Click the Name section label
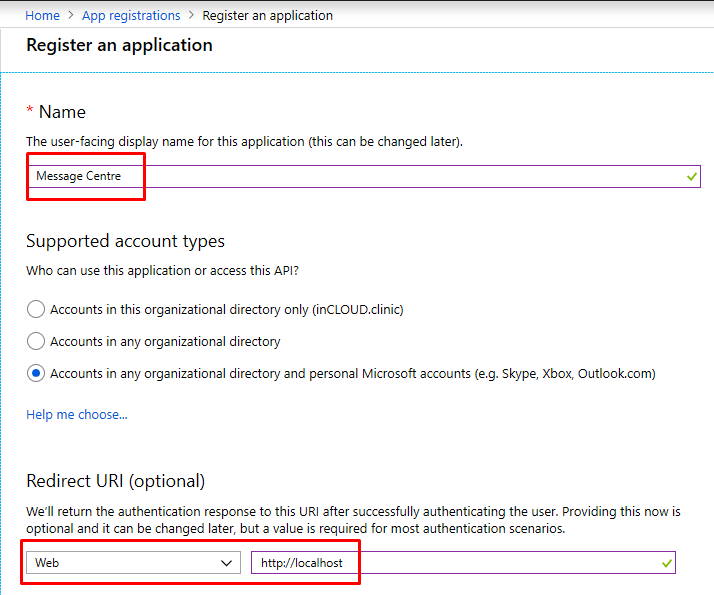The image size is (714, 595). [x=62, y=112]
